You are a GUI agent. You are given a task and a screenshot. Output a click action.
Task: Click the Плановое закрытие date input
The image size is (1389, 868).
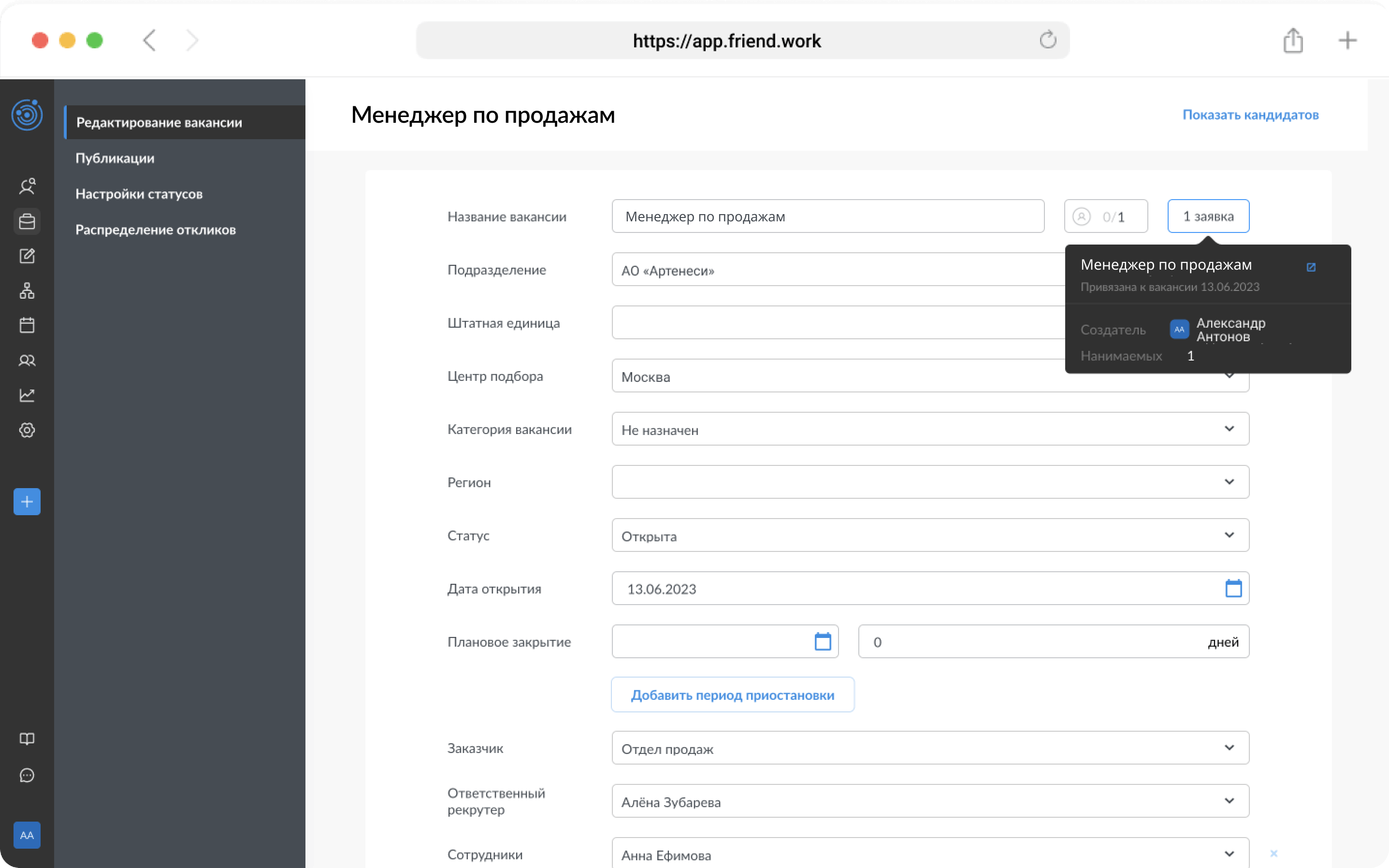pyautogui.click(x=725, y=642)
